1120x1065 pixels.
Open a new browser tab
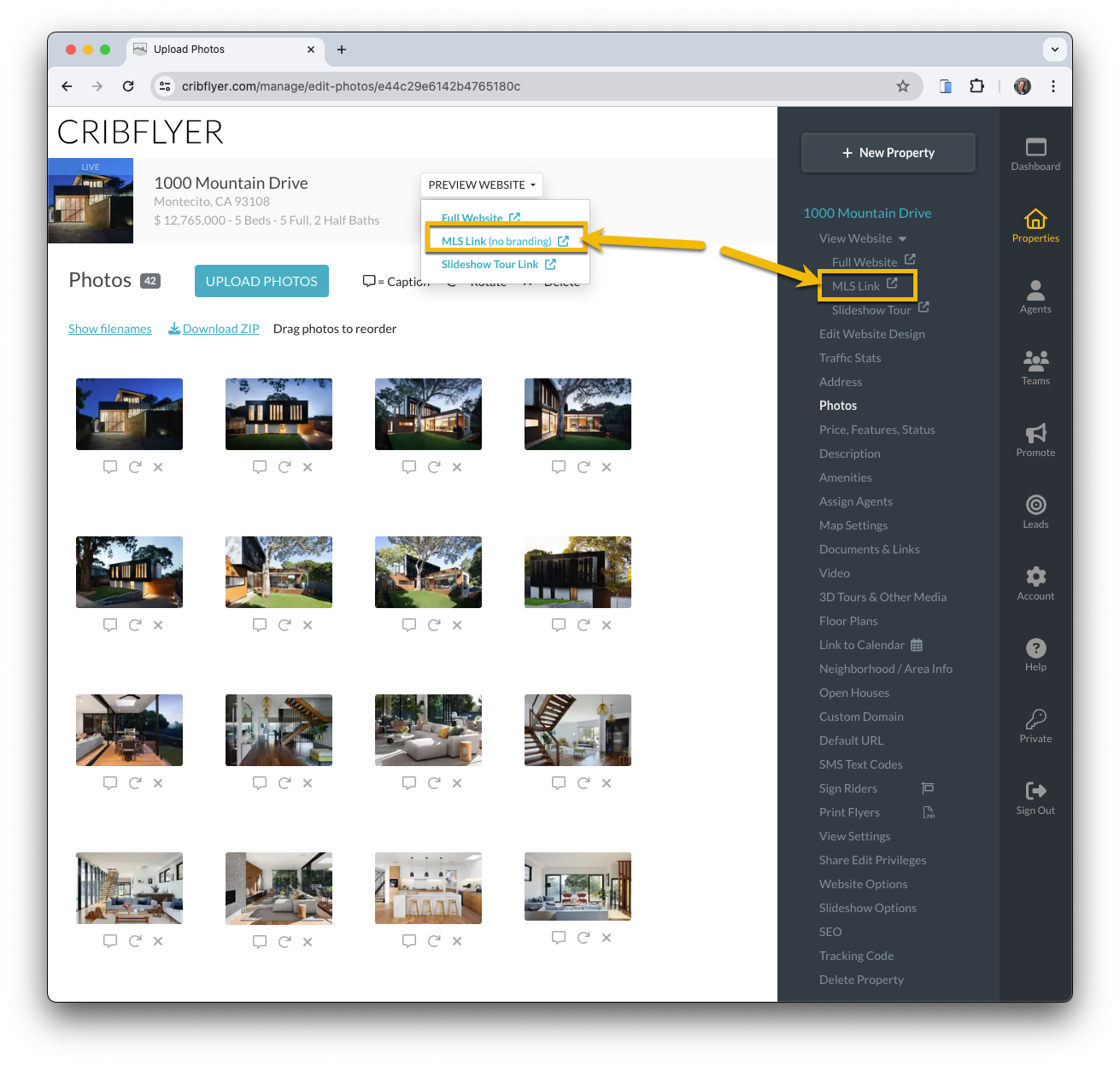(342, 50)
